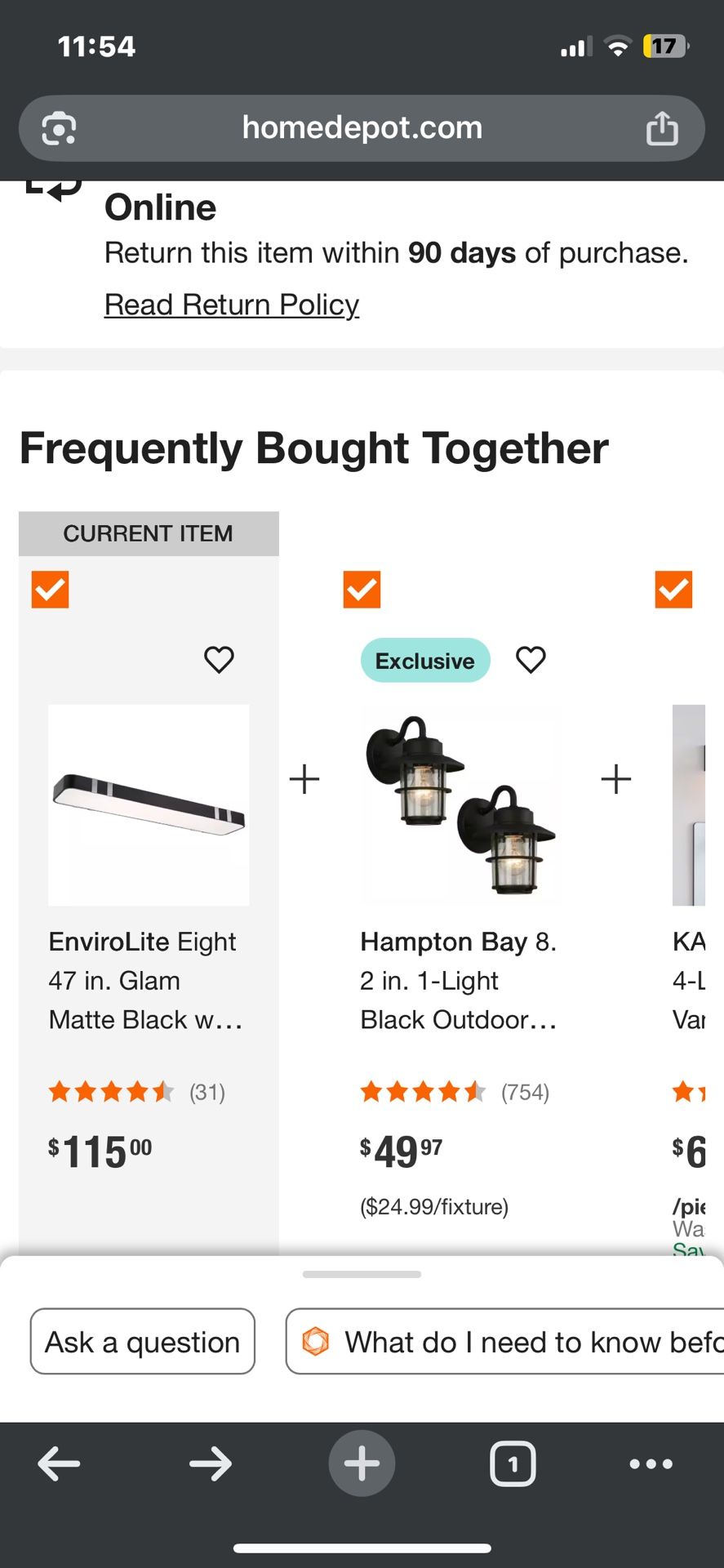Tap the homedepot.com address bar
The height and width of the screenshot is (1568, 724).
(x=362, y=128)
